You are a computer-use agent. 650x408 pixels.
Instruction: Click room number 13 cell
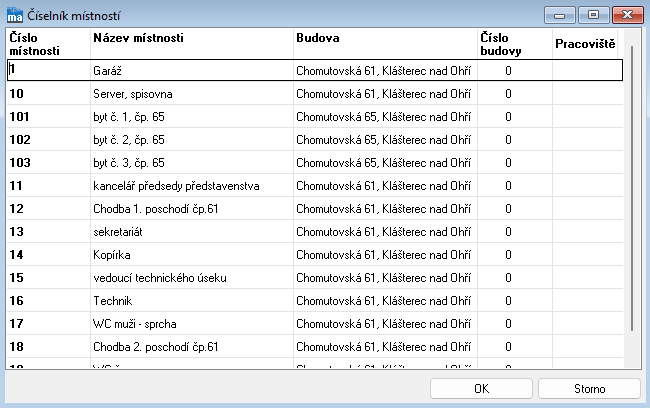(49, 231)
